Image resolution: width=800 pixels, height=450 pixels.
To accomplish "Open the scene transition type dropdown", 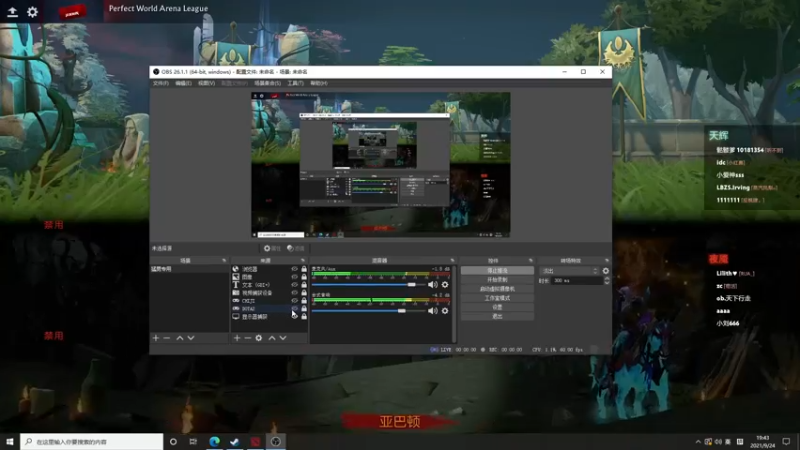I will tap(569, 271).
